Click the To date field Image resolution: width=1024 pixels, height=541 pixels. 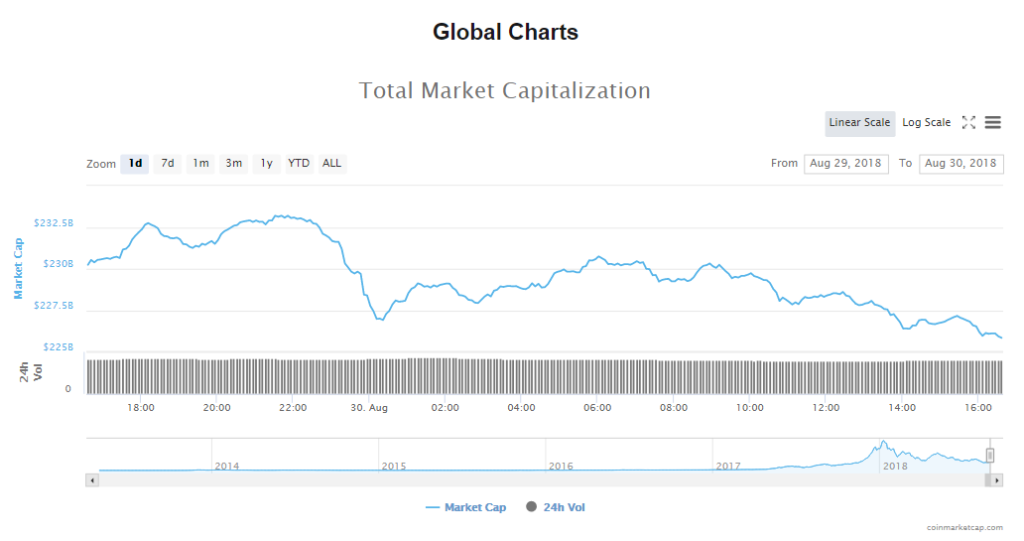click(x=961, y=163)
